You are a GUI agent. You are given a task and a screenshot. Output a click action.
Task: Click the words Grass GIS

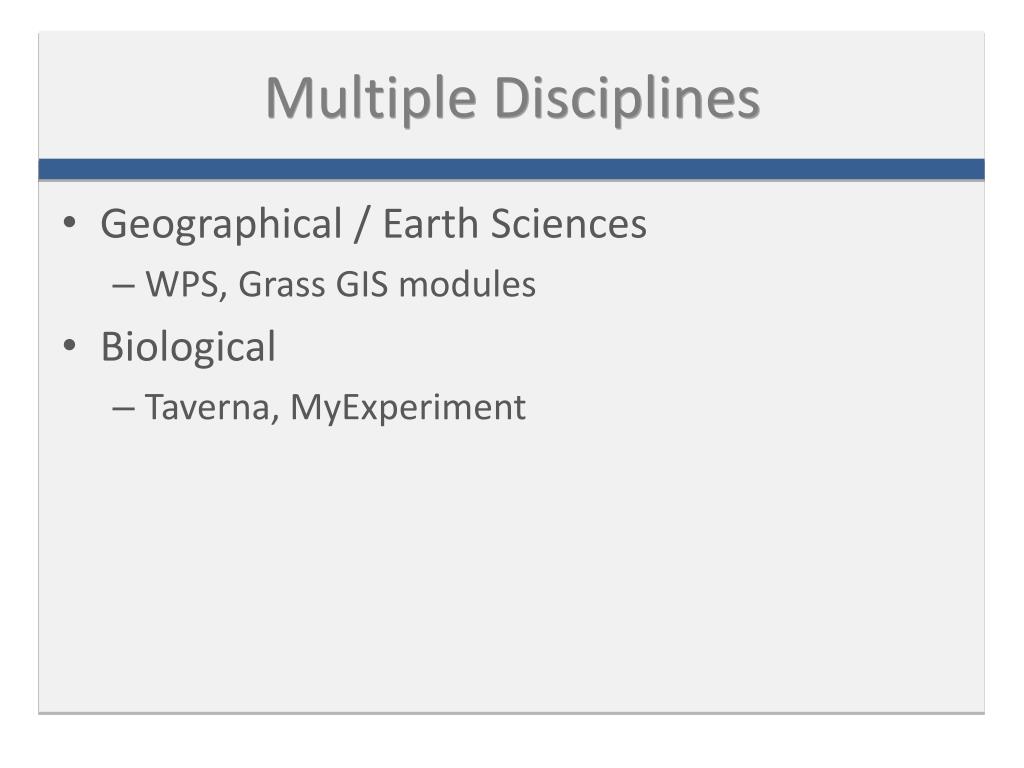click(313, 285)
